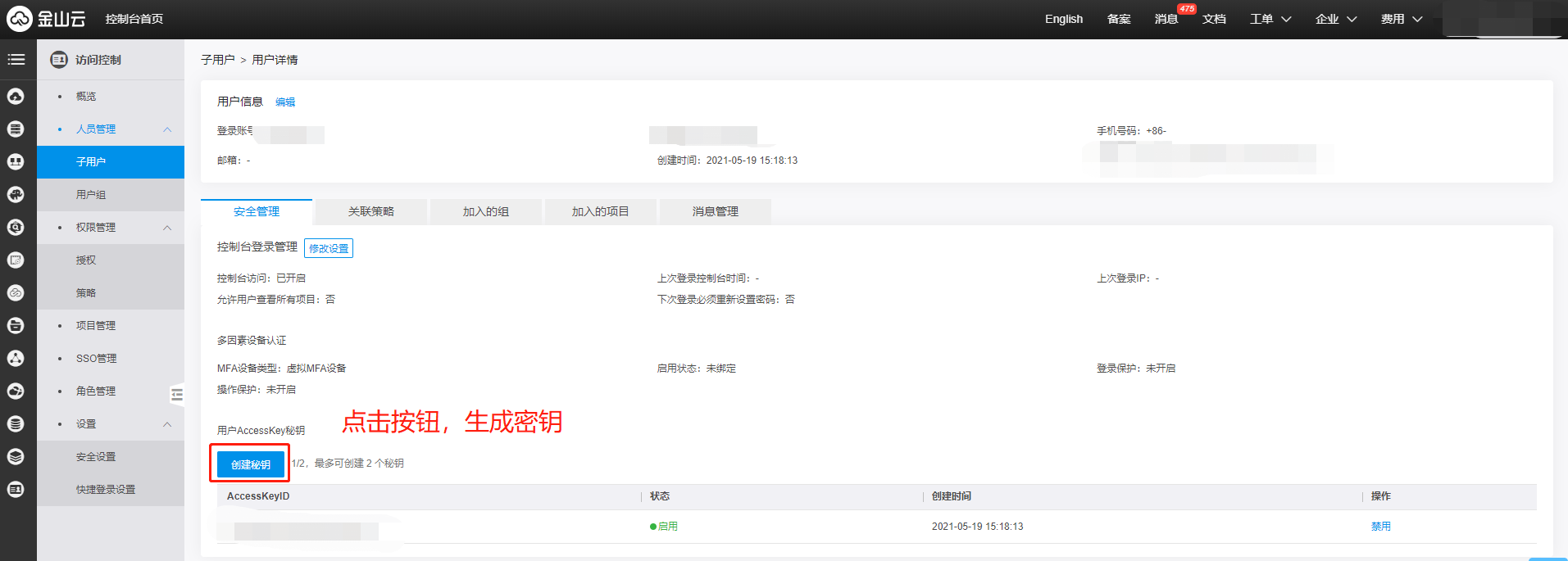Go back via 子用户 breadcrumb
The image size is (1568, 561).
pos(218,60)
